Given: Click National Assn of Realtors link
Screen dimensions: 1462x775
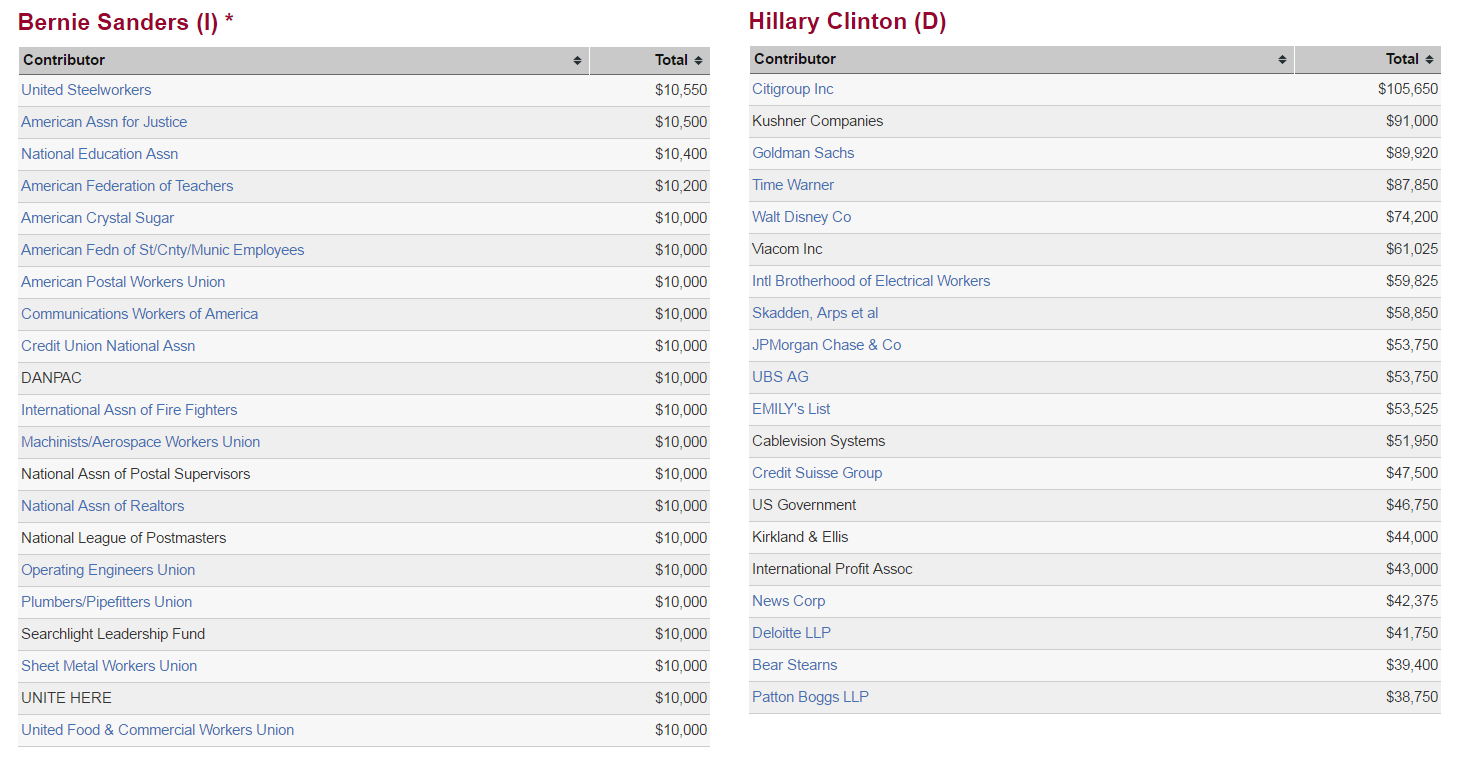Looking at the screenshot, I should coord(103,506).
